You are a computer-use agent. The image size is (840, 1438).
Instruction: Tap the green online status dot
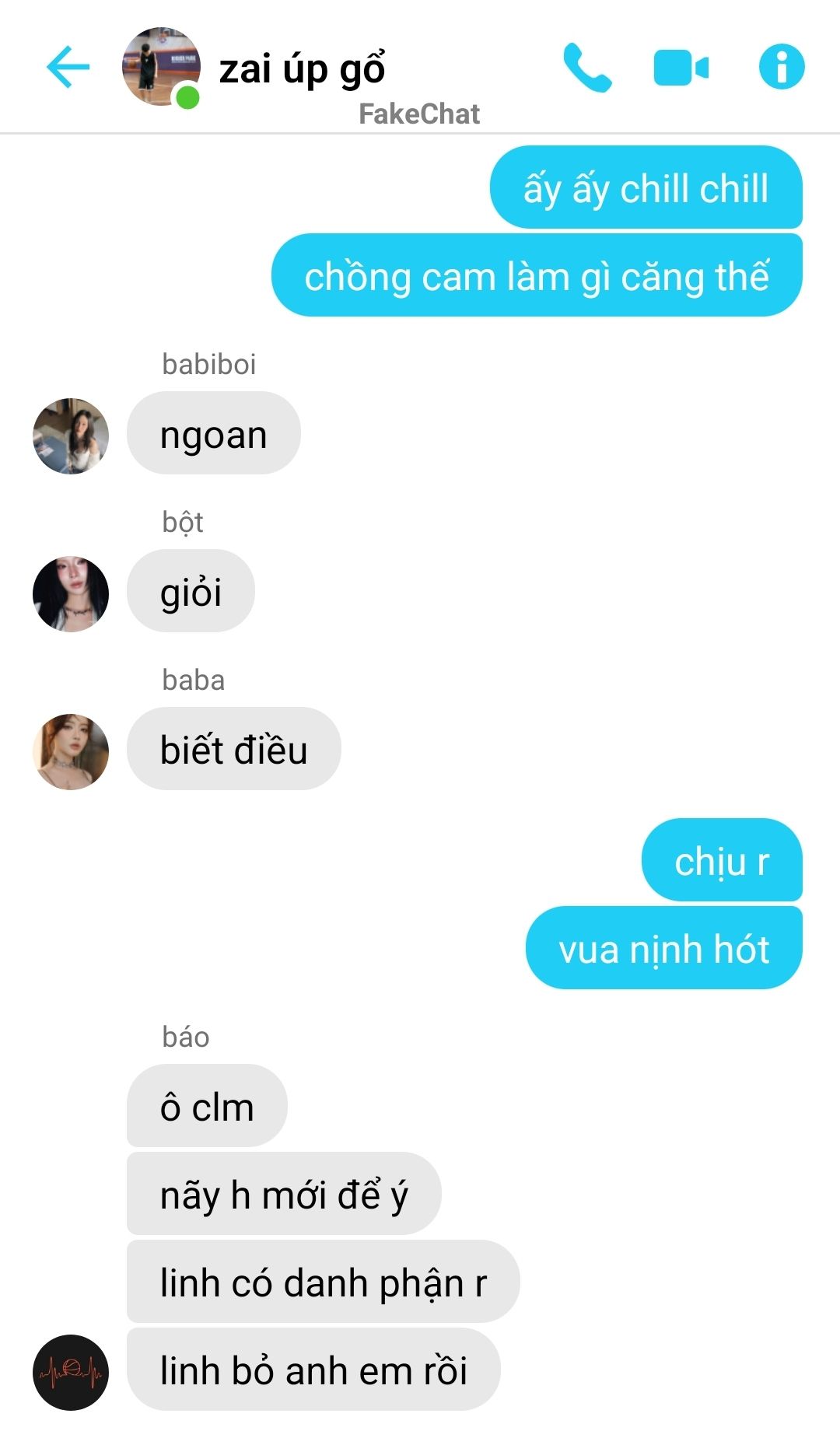(187, 98)
